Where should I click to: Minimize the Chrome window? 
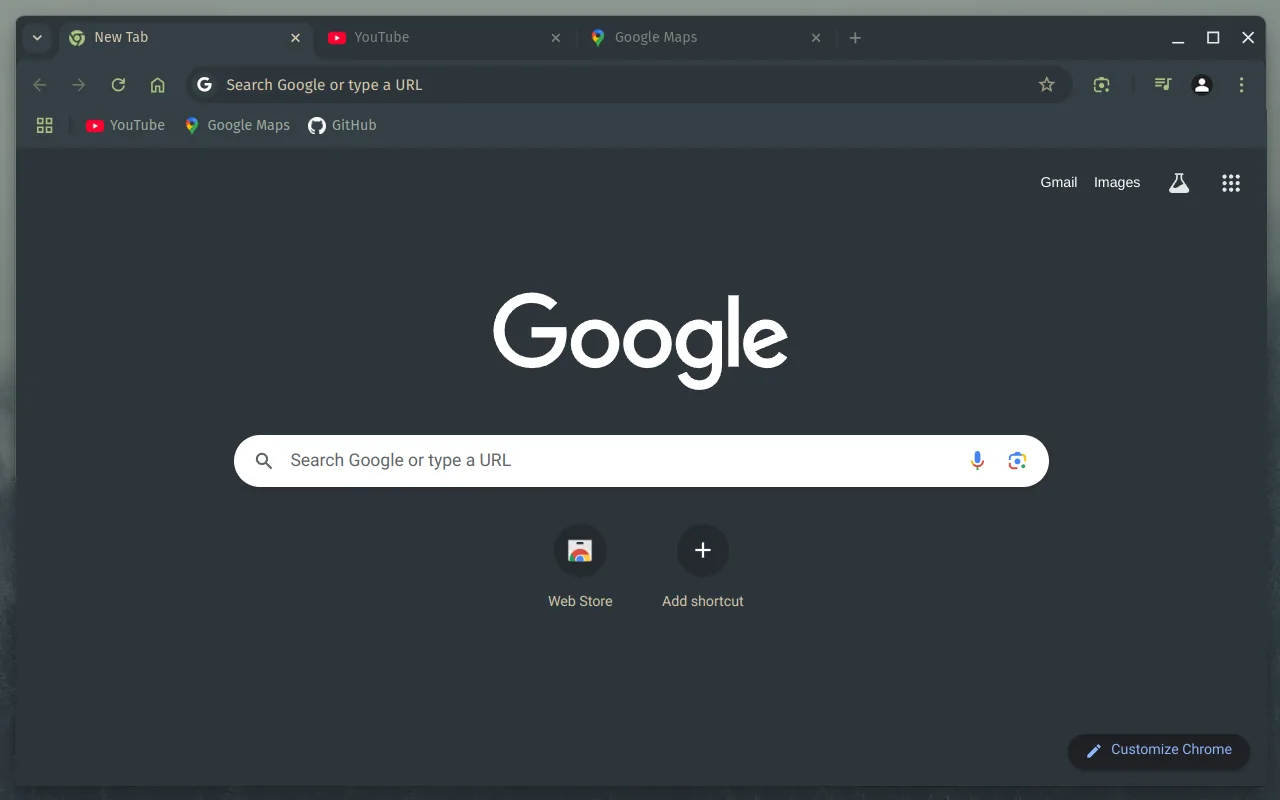pos(1178,38)
